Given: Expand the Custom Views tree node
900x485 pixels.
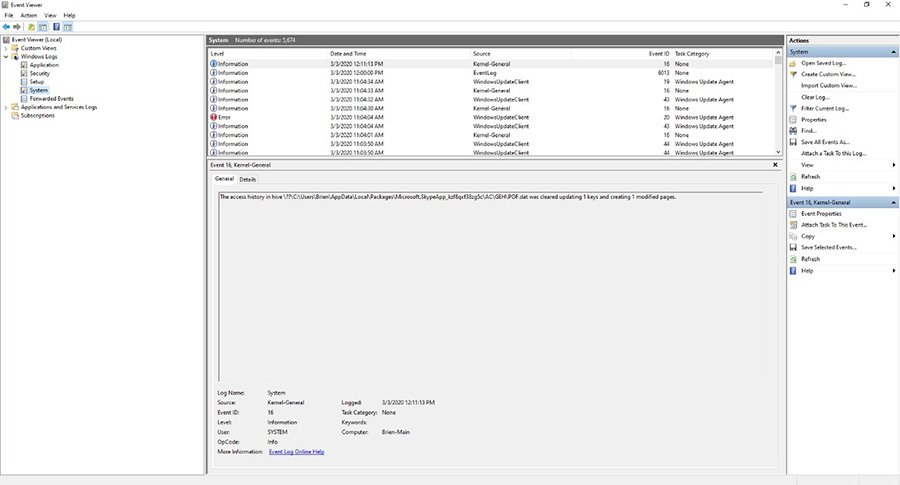Looking at the screenshot, I should point(7,48).
